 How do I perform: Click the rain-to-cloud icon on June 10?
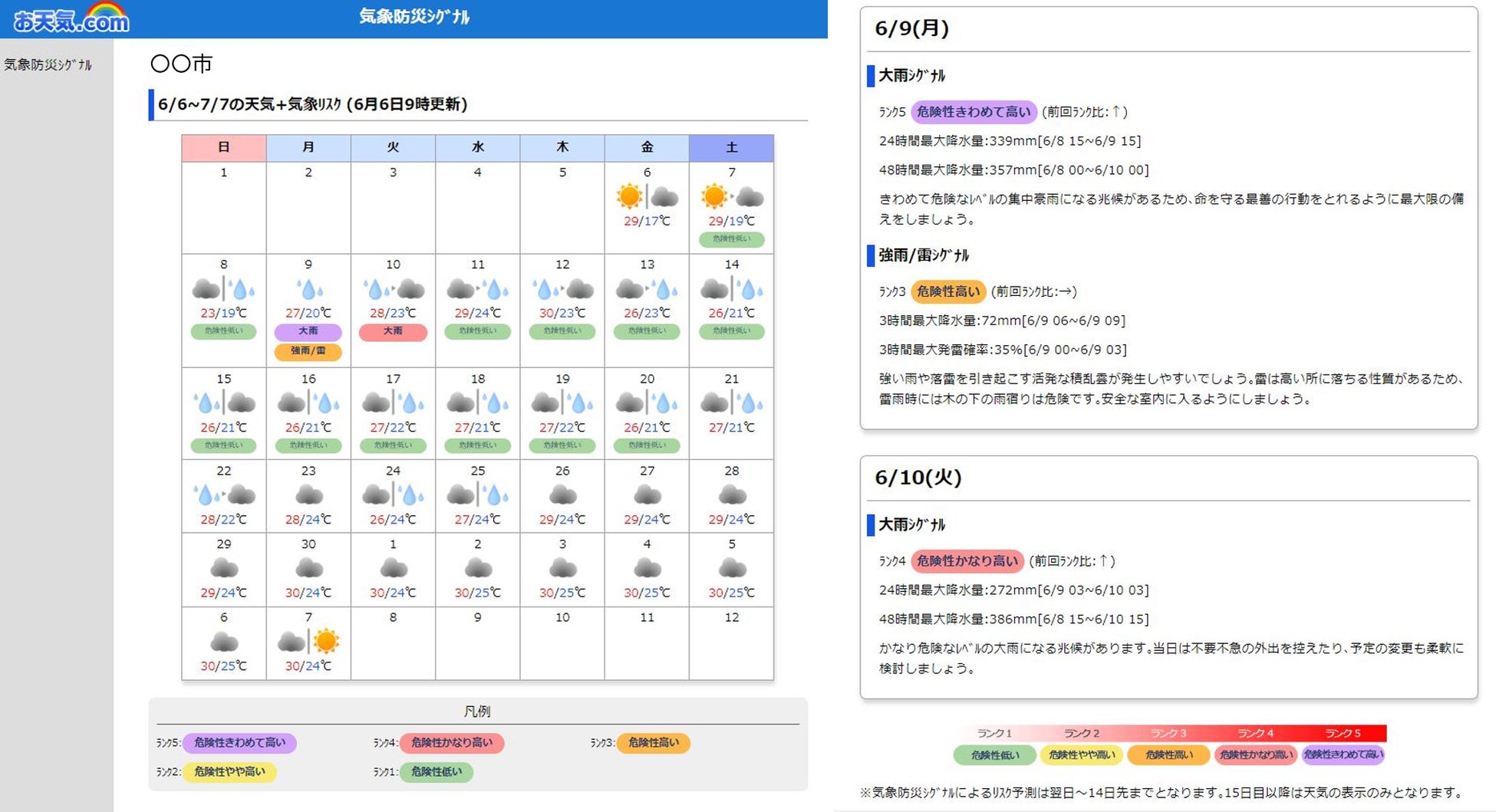[x=393, y=289]
